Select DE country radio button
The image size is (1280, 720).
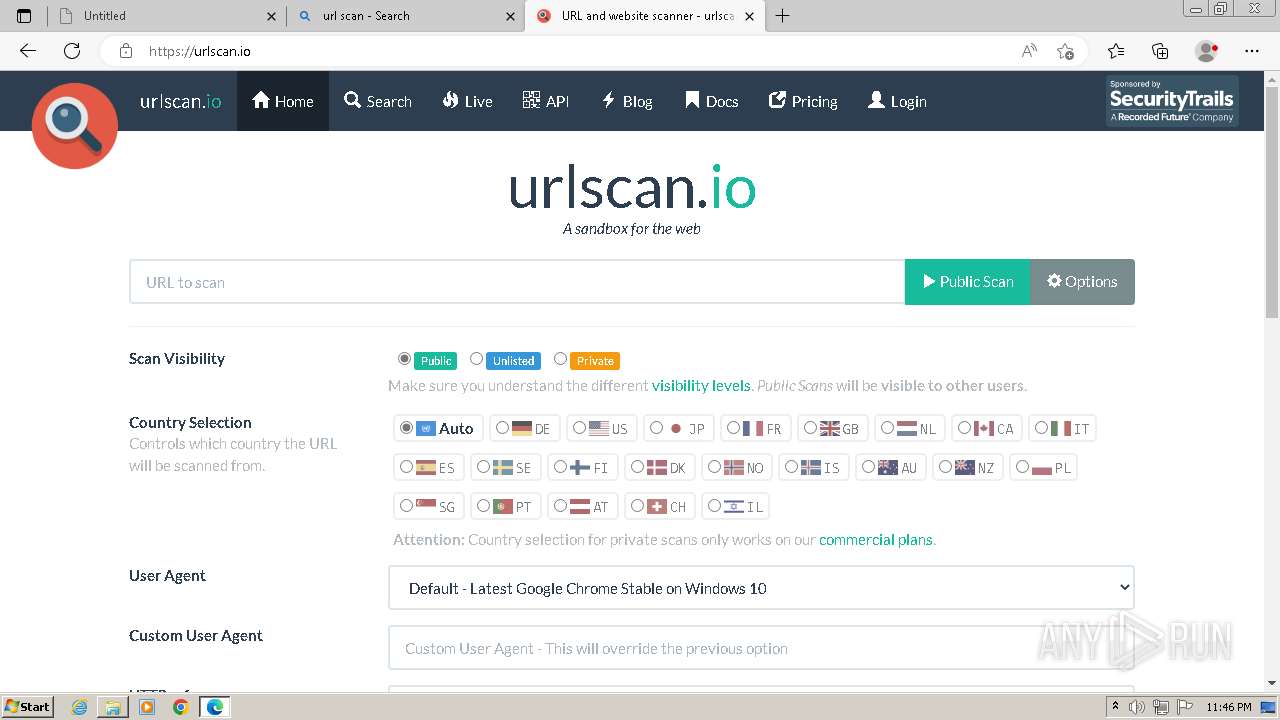(x=502, y=428)
